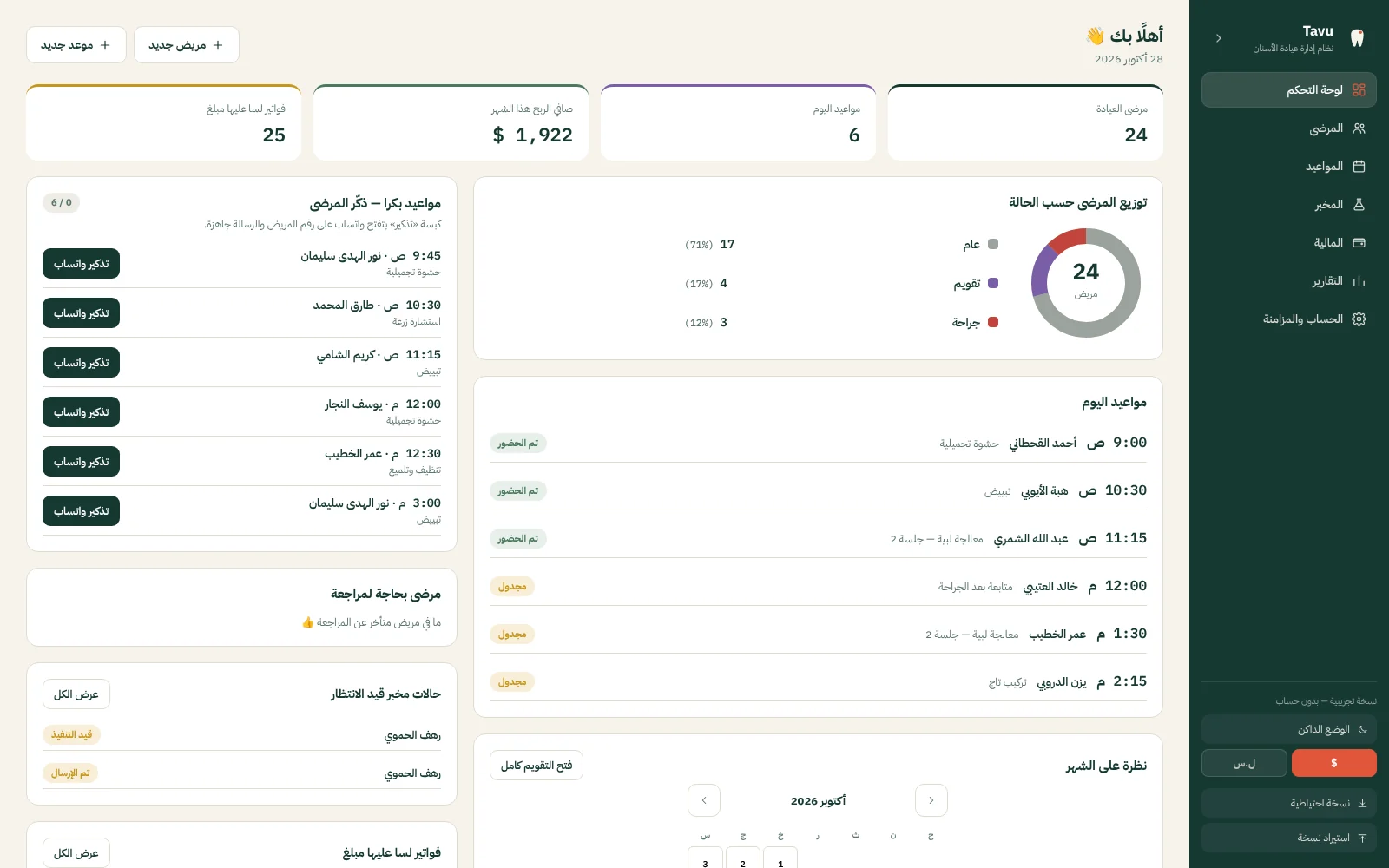Click the 6 / 0 reminders counter badge
1389x868 pixels.
61,202
